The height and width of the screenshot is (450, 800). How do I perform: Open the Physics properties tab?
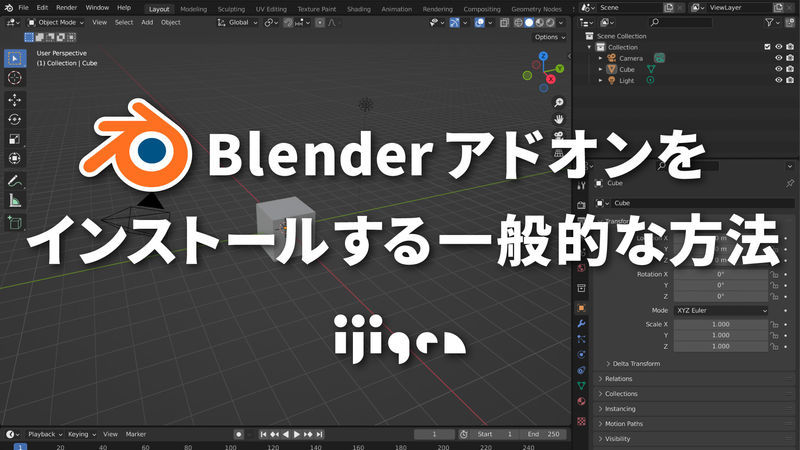581,355
